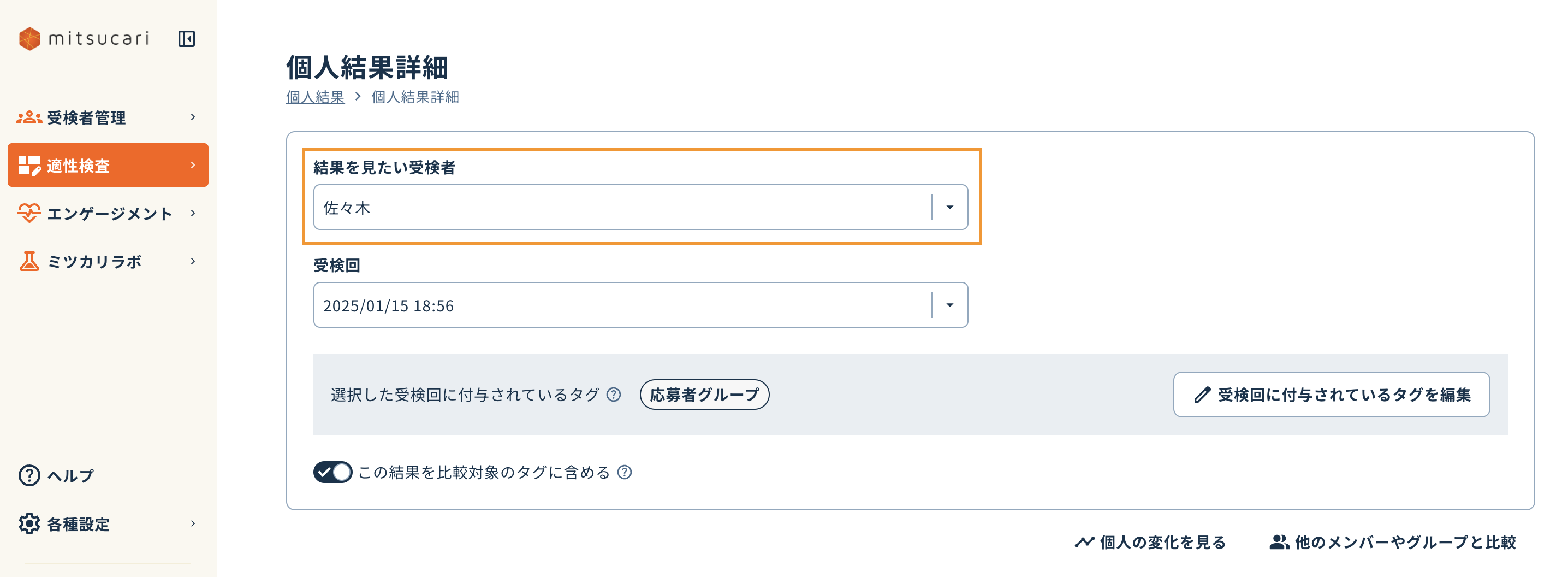Go to 個人結果 breadcrumb link
1568x577 pixels.
coord(316,97)
